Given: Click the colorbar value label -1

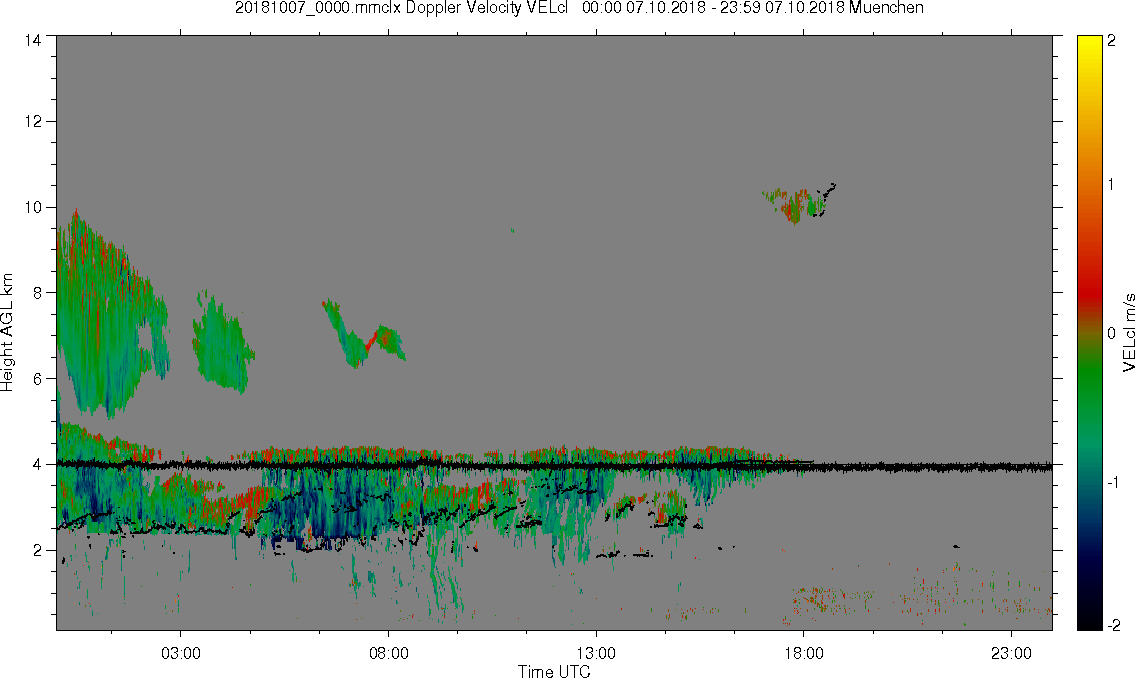Looking at the screenshot, I should tap(1113, 483).
